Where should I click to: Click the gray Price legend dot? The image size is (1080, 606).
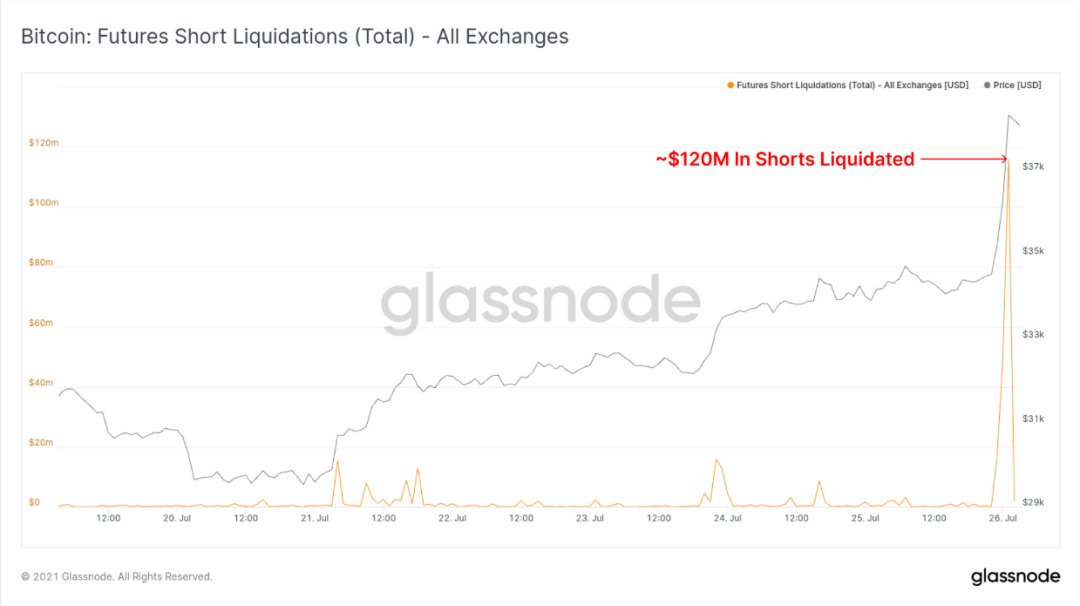tap(987, 85)
